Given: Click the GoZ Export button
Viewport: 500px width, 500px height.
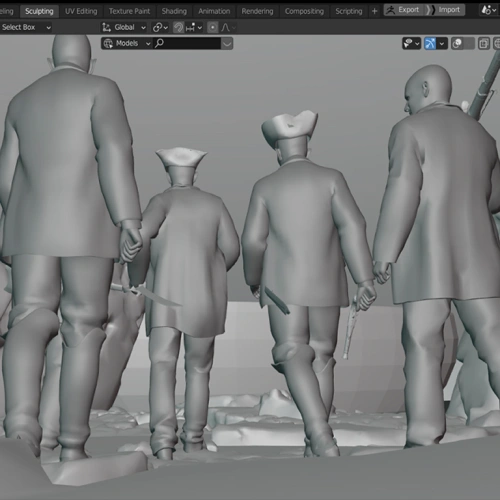Looking at the screenshot, I should 404,10.
